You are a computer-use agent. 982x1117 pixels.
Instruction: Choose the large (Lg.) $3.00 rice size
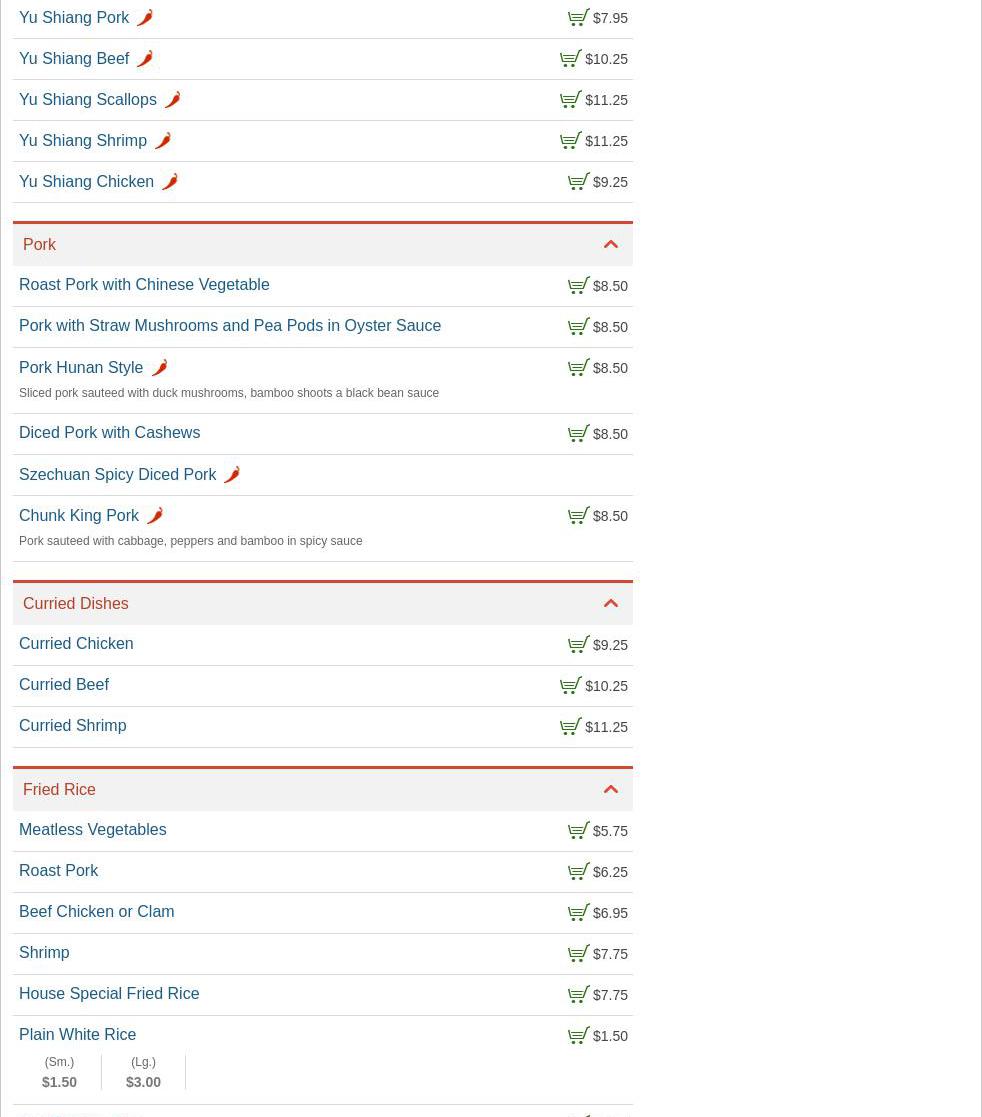[x=143, y=1072]
